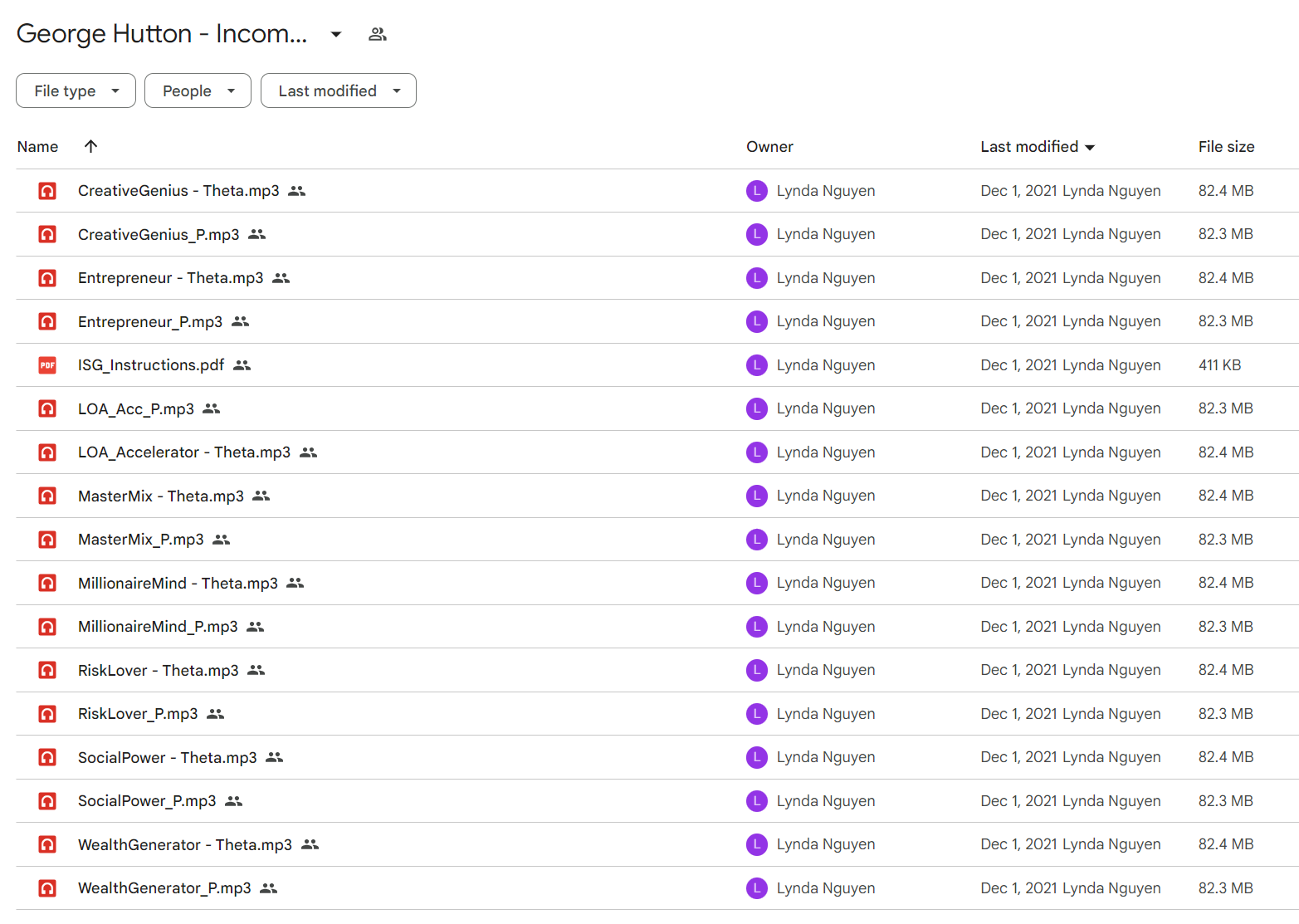This screenshot has width=1299, height=924.
Task: Click the audio icon for MillionaireMind - Theta.mp3
Action: [x=47, y=583]
